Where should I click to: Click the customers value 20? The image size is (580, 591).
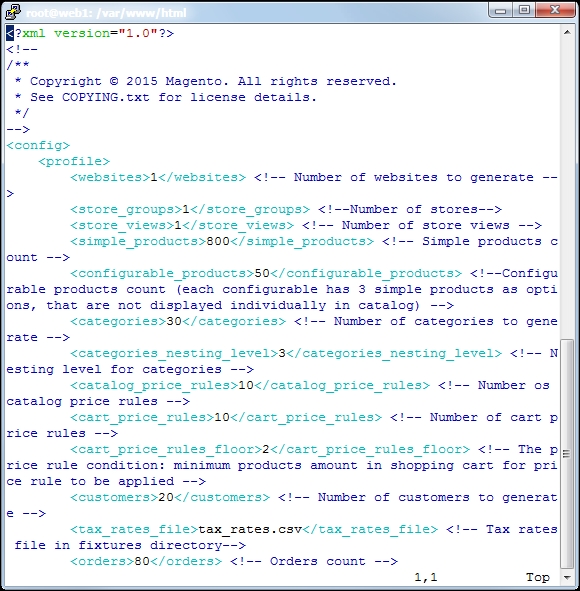pos(166,498)
